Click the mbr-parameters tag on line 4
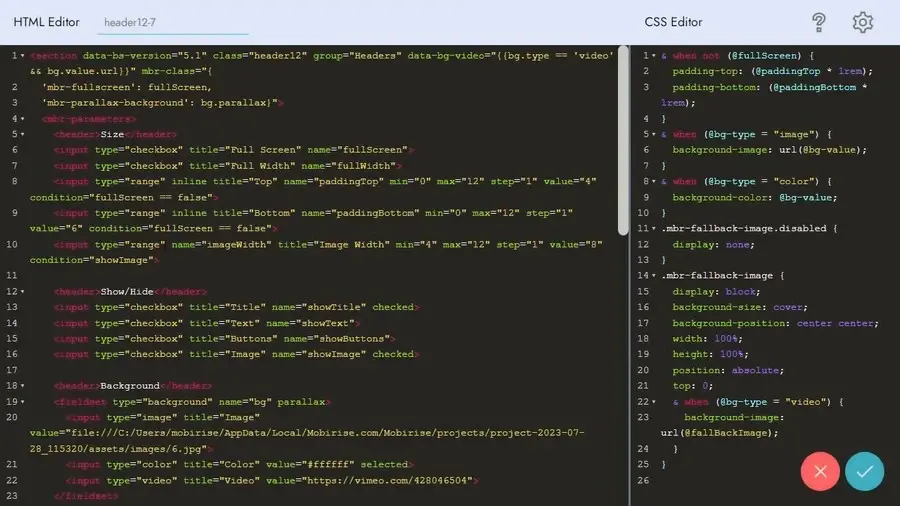Screen dimensions: 900x506 click(x=89, y=119)
